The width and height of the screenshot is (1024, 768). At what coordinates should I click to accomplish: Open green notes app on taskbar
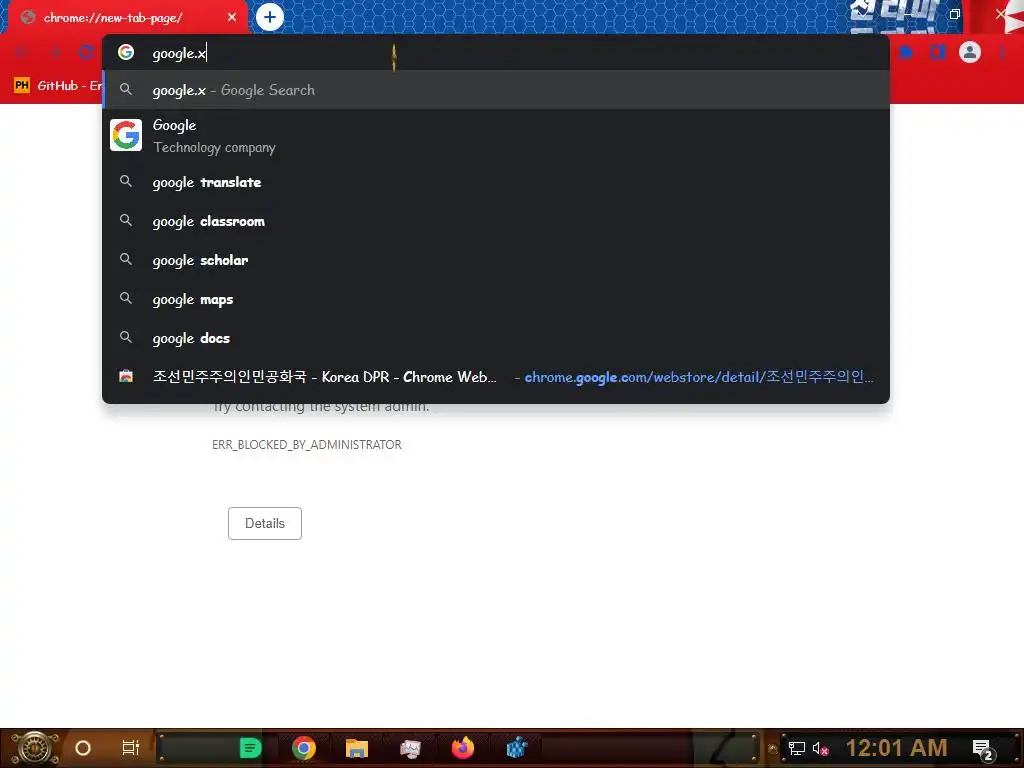[250, 748]
